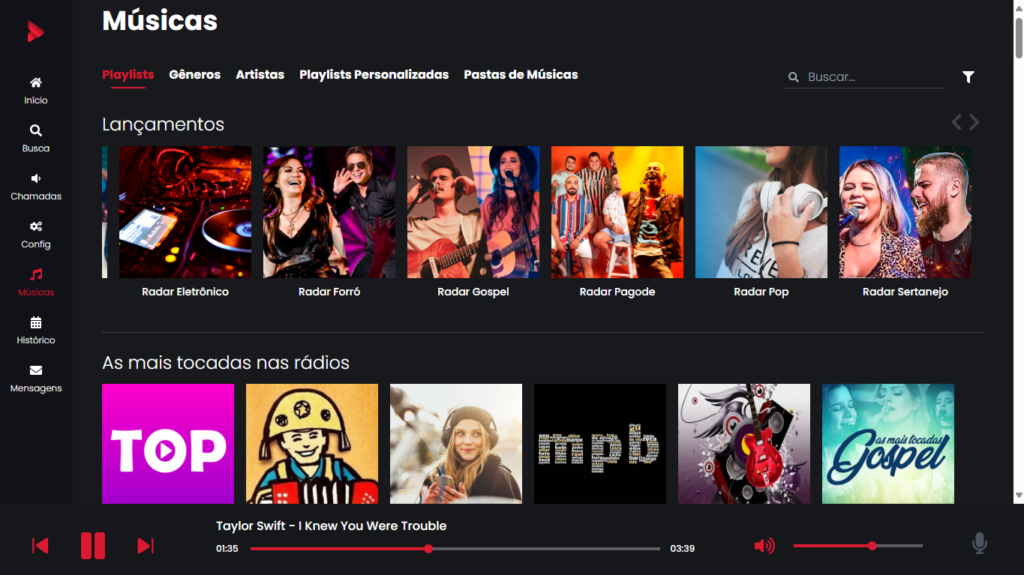Click the filter funnel icon

tap(968, 77)
